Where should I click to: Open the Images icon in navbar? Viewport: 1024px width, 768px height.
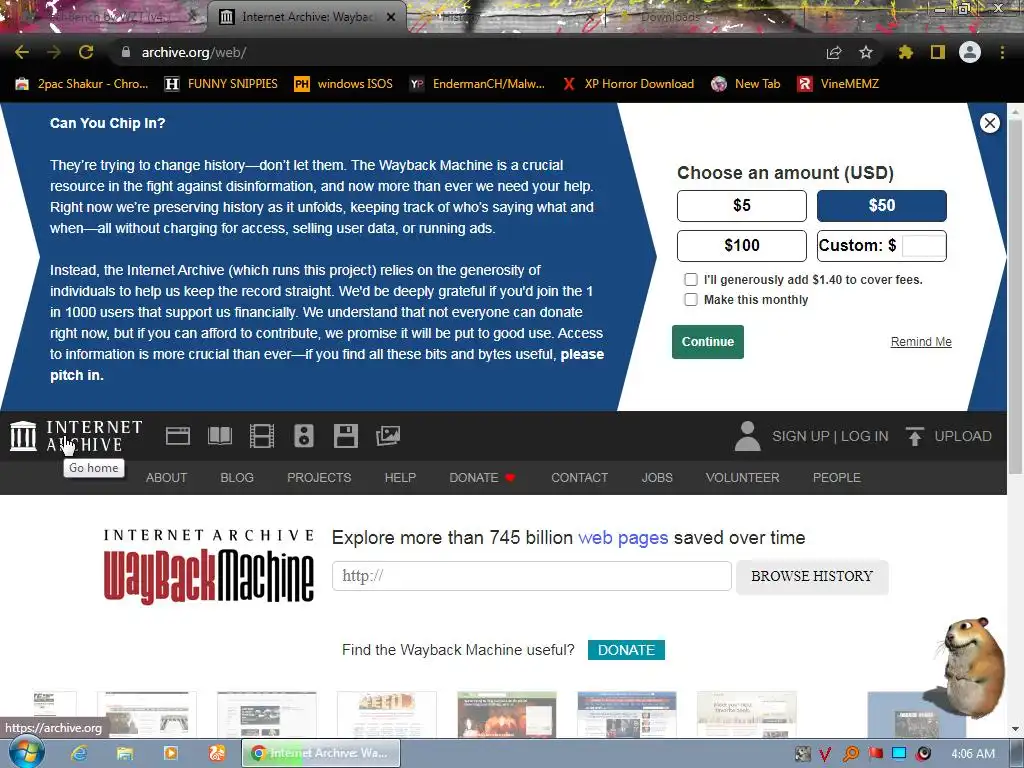pos(388,436)
